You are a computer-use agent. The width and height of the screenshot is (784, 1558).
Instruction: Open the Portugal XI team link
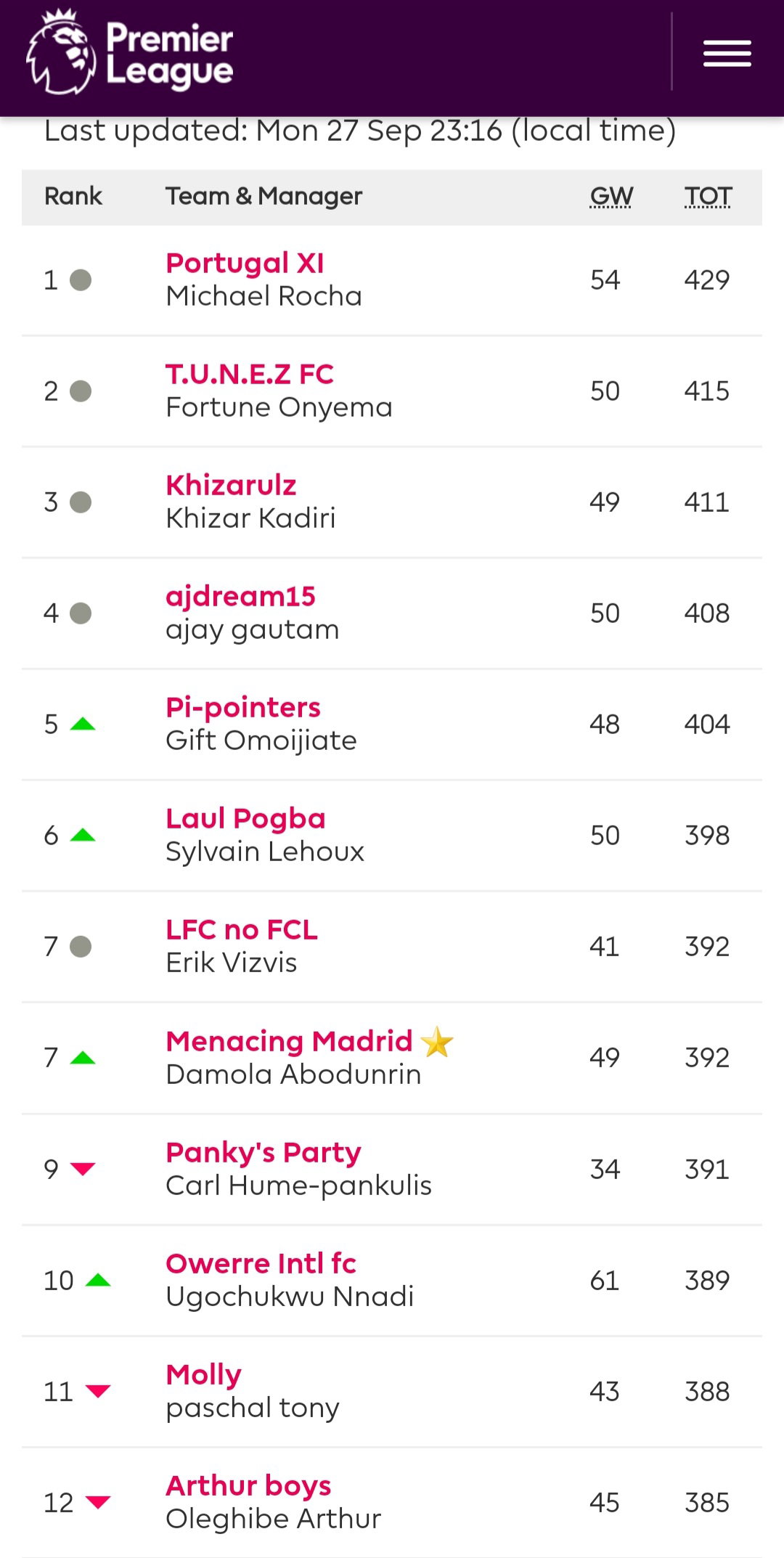[x=245, y=263]
